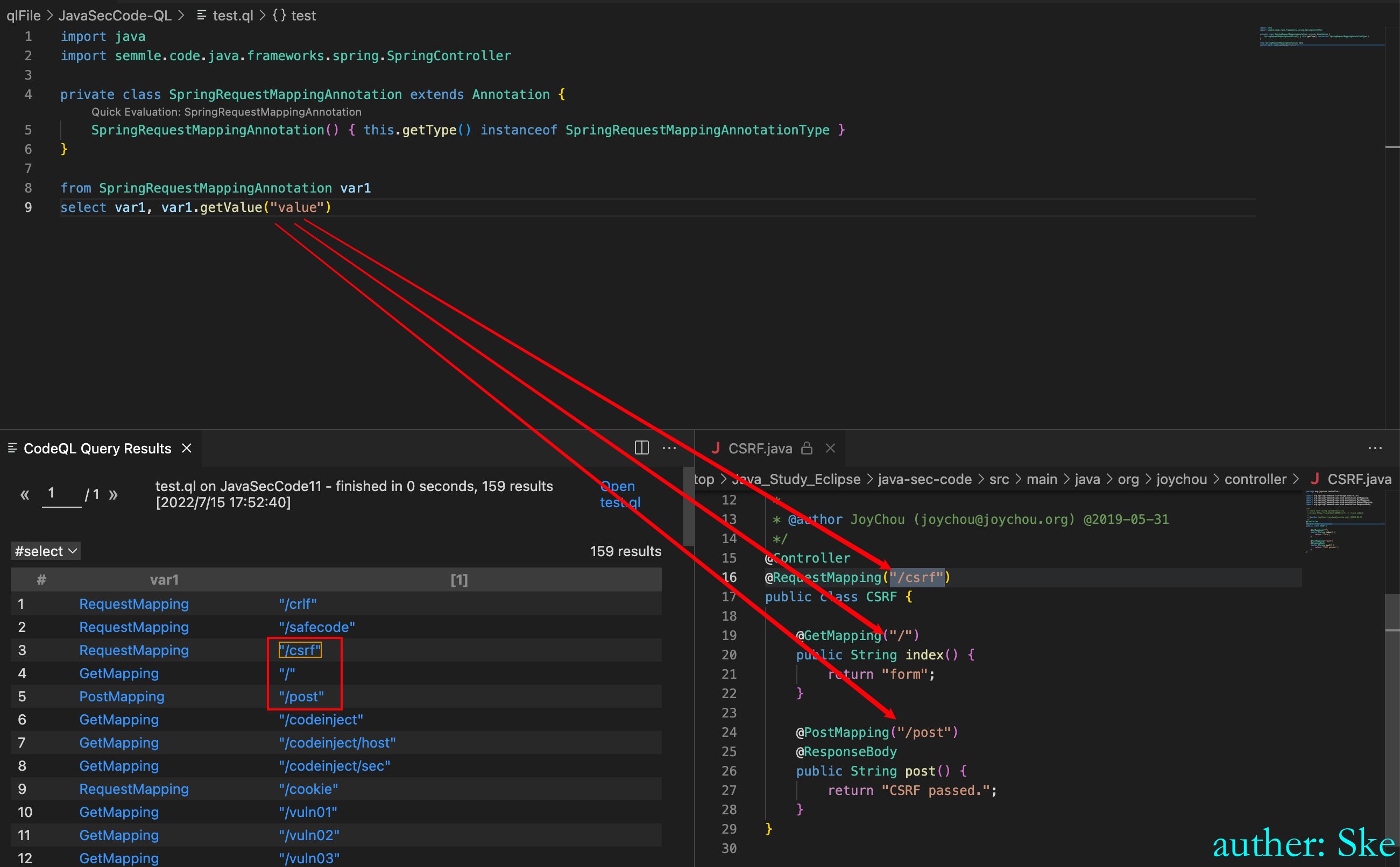The height and width of the screenshot is (867, 1400).
Task: Click controller breadcrumb in CSRF.java editor
Action: coord(1255,479)
